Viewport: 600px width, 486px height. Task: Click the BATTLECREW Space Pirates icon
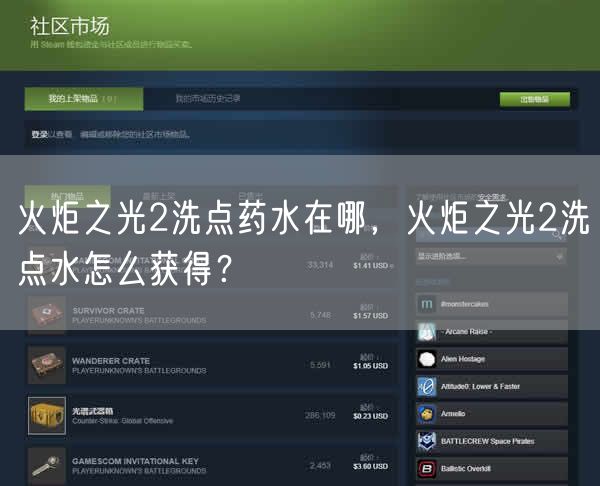[x=426, y=441]
